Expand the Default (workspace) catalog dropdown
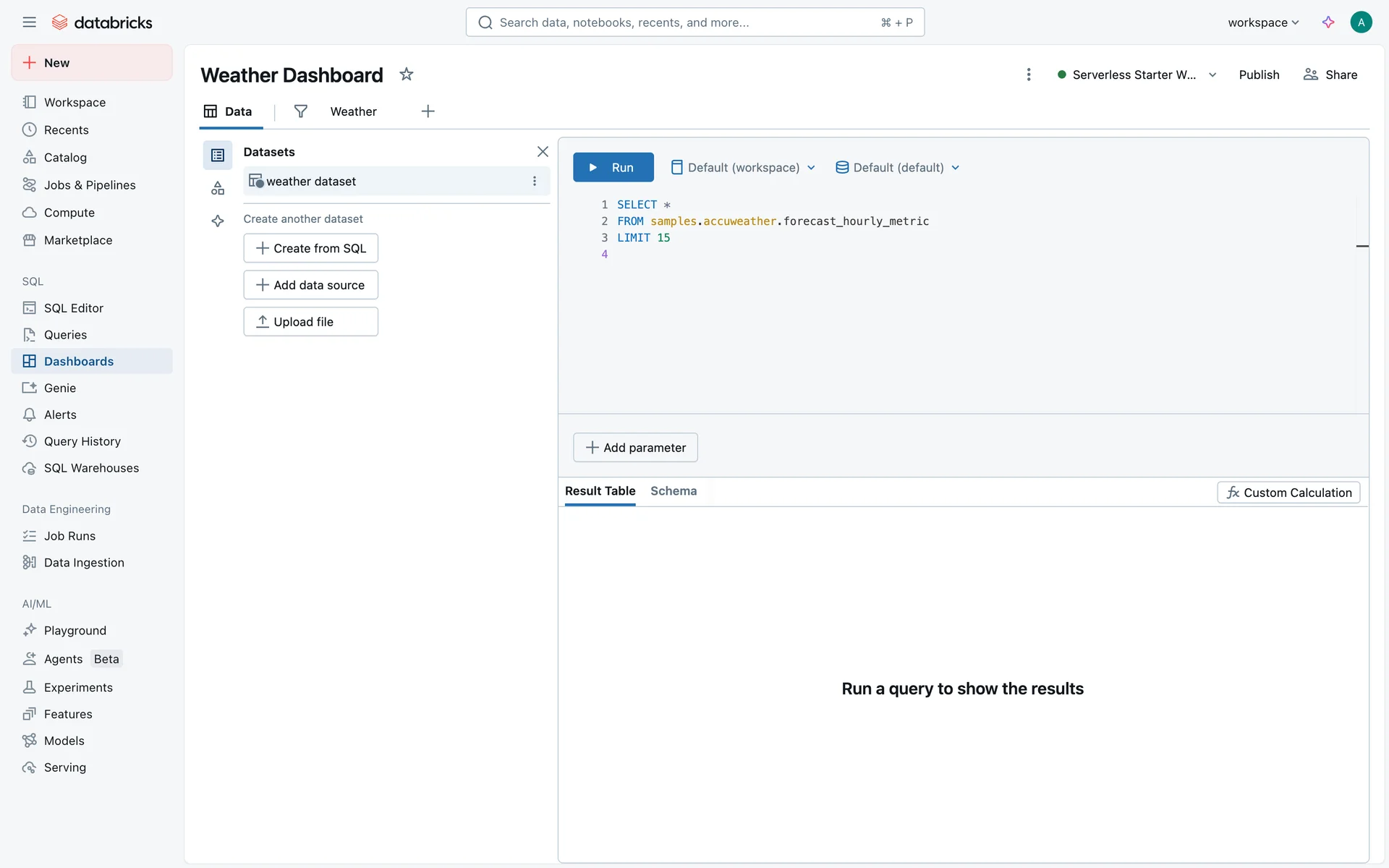Viewport: 1389px width, 868px height. point(744,168)
